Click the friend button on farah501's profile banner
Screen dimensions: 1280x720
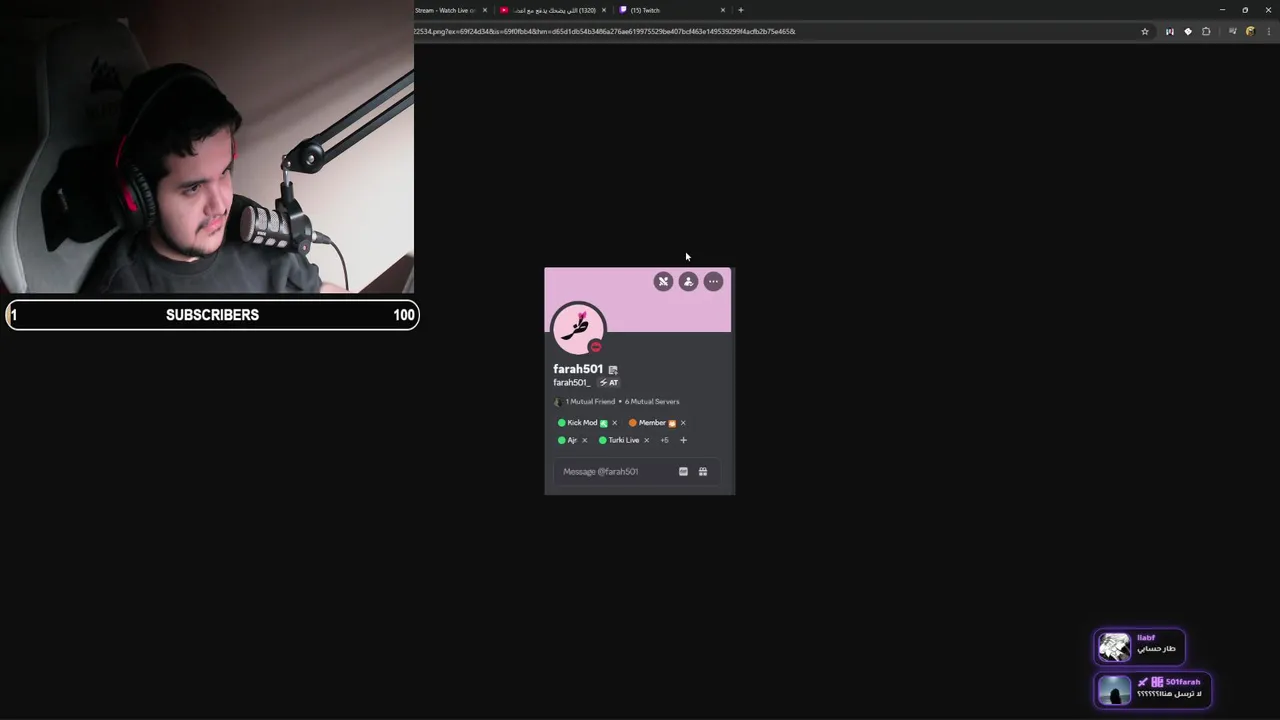pos(688,282)
